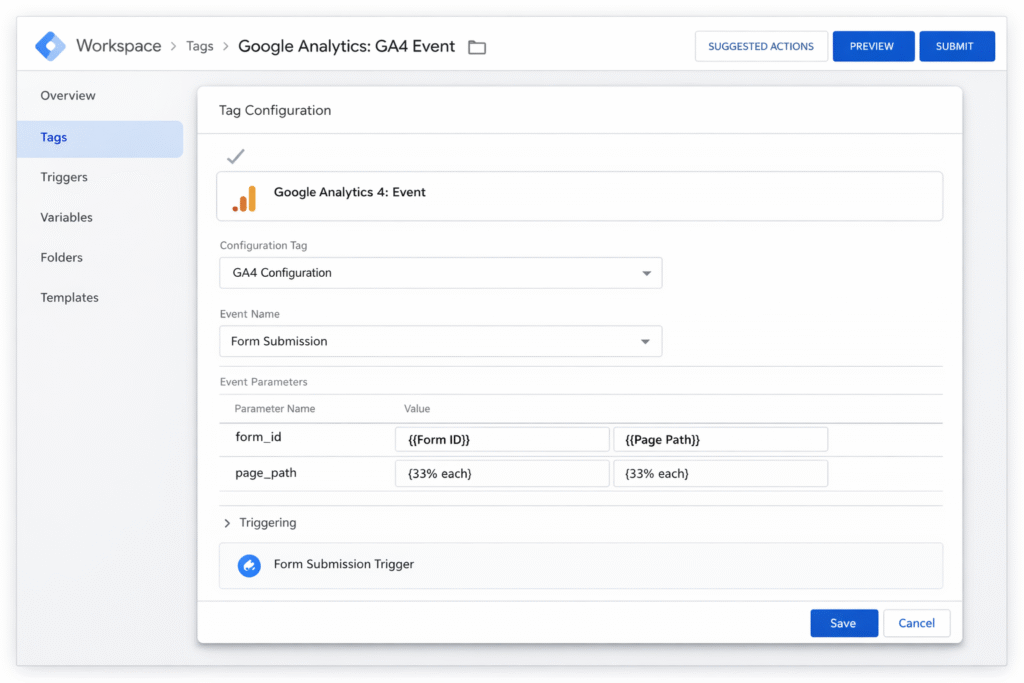Go to the Overview page
This screenshot has width=1024, height=683.
67,95
